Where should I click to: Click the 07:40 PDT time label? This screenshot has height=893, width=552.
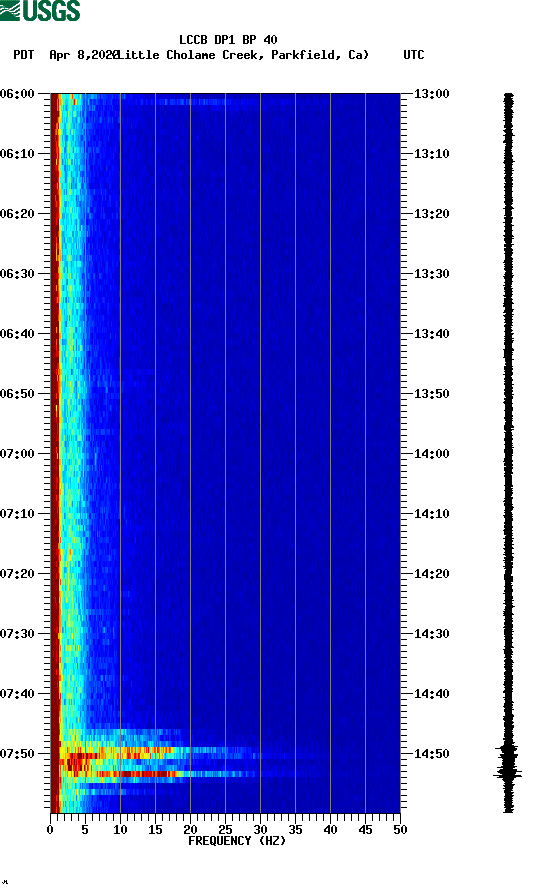[x=17, y=694]
